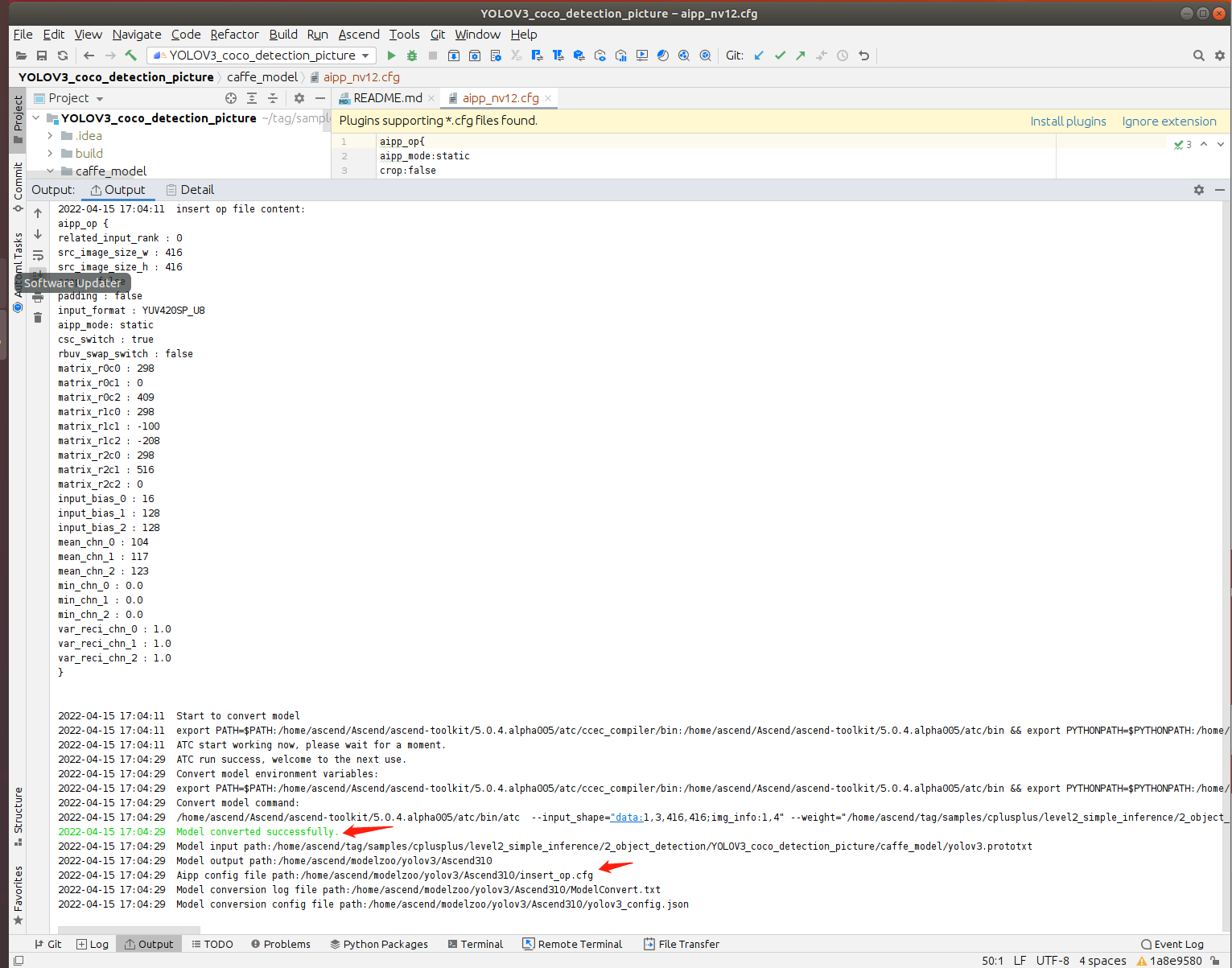Click the Git update project arrow
Viewport: 1232px width, 968px height.
(759, 56)
